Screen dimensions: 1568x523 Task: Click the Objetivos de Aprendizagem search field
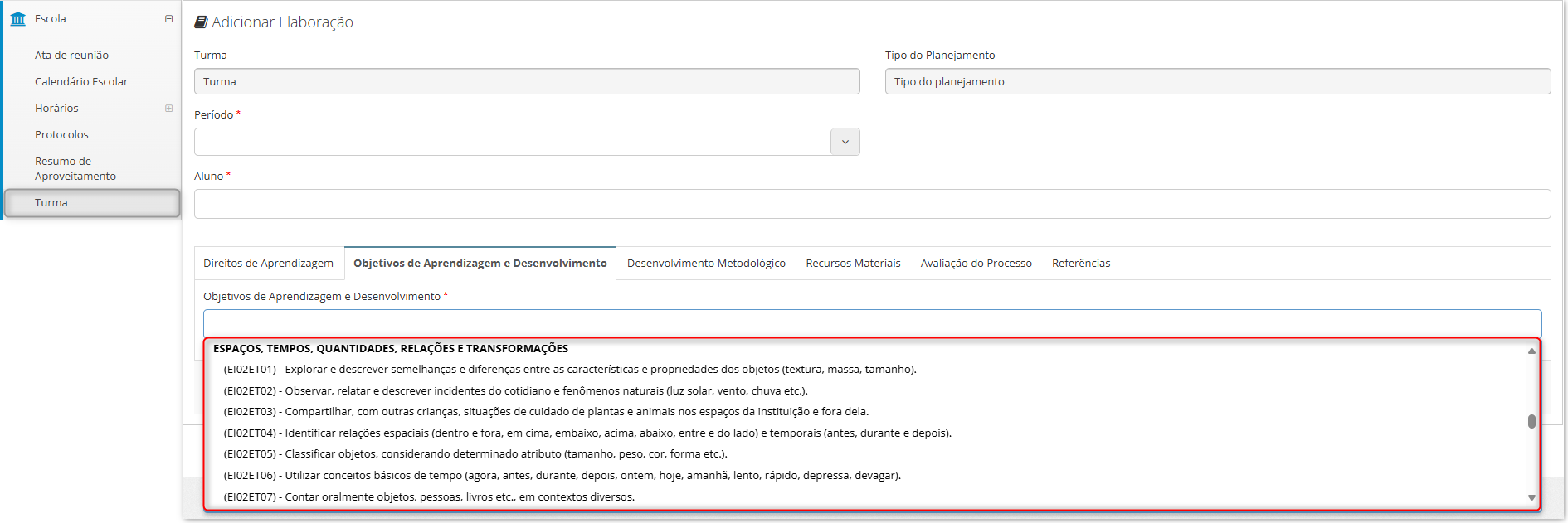[x=873, y=323]
